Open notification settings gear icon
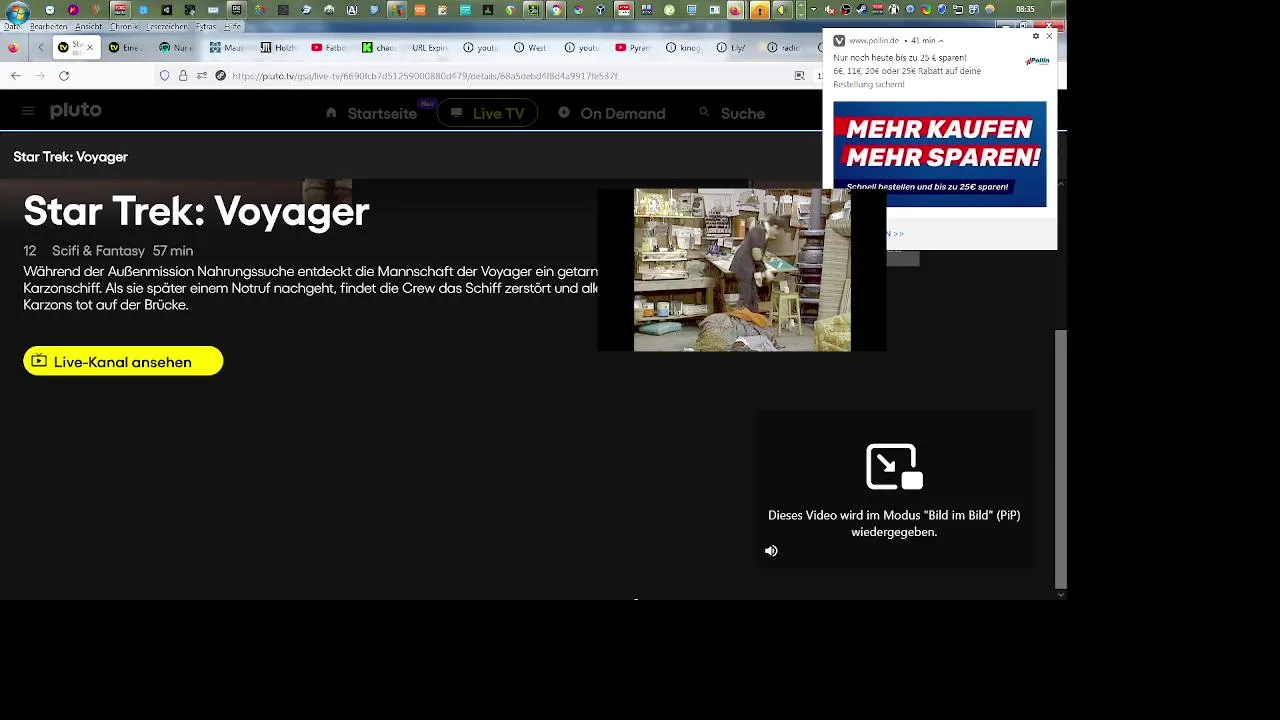The width and height of the screenshot is (1280, 720). [x=1036, y=36]
